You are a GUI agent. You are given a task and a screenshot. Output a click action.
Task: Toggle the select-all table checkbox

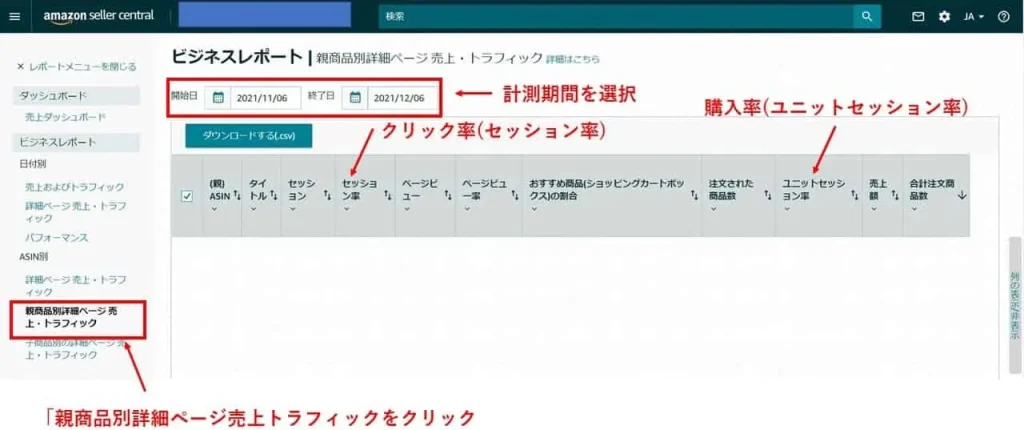coord(187,196)
